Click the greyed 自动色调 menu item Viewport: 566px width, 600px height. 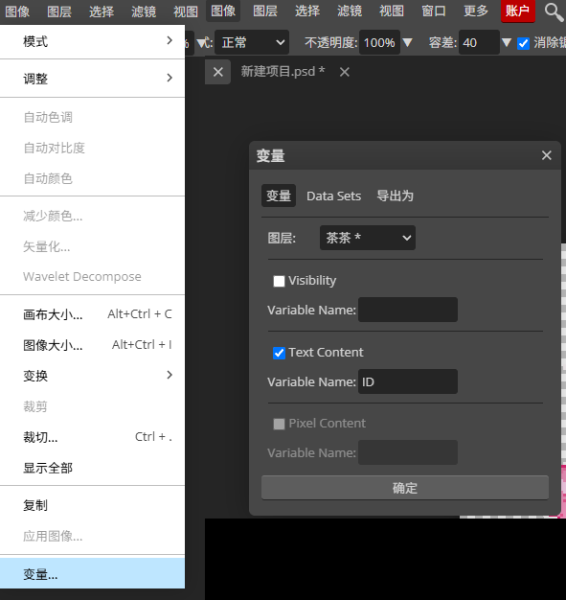tap(92, 117)
